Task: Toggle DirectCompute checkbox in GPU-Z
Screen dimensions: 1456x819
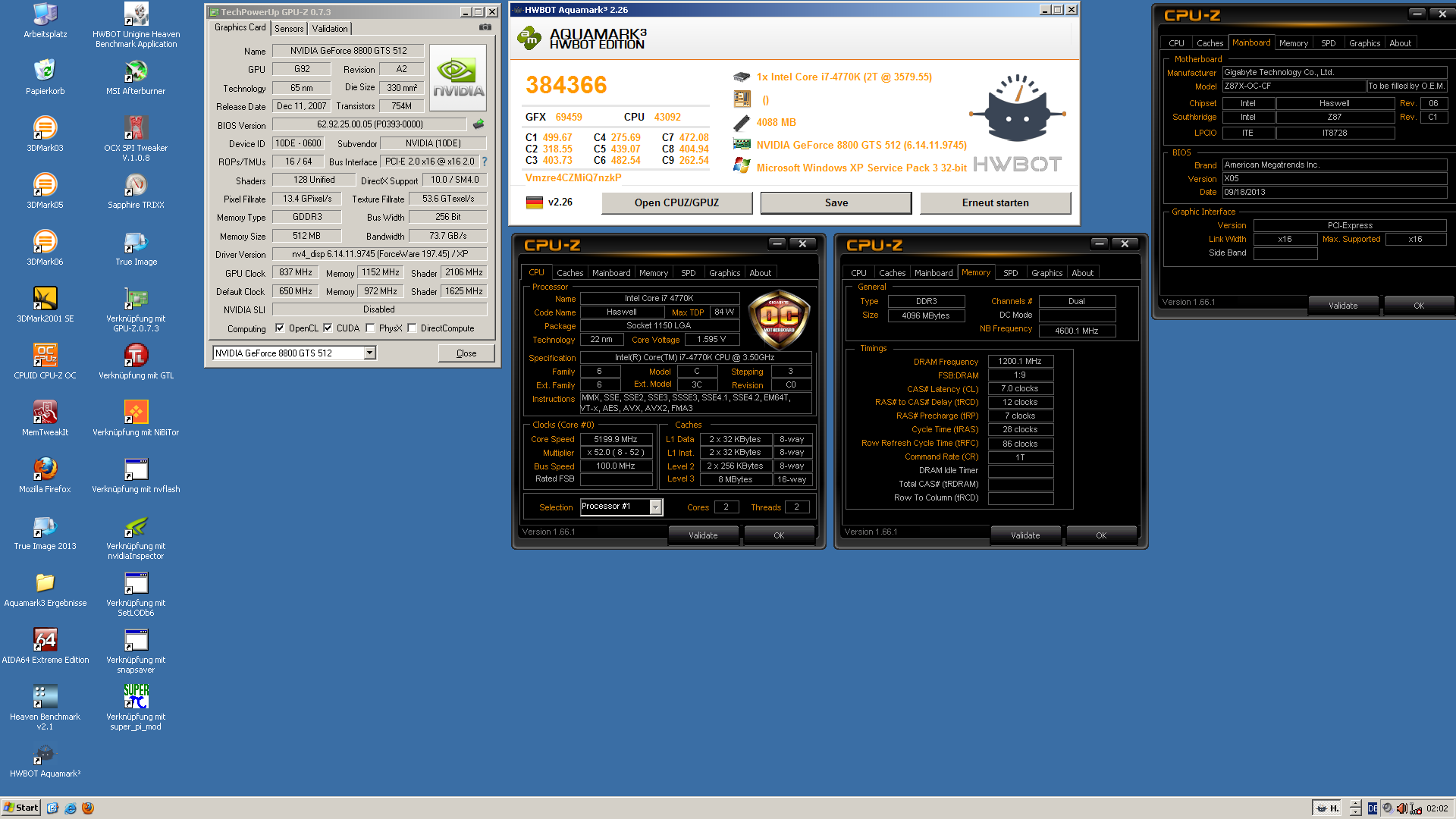Action: (x=412, y=328)
